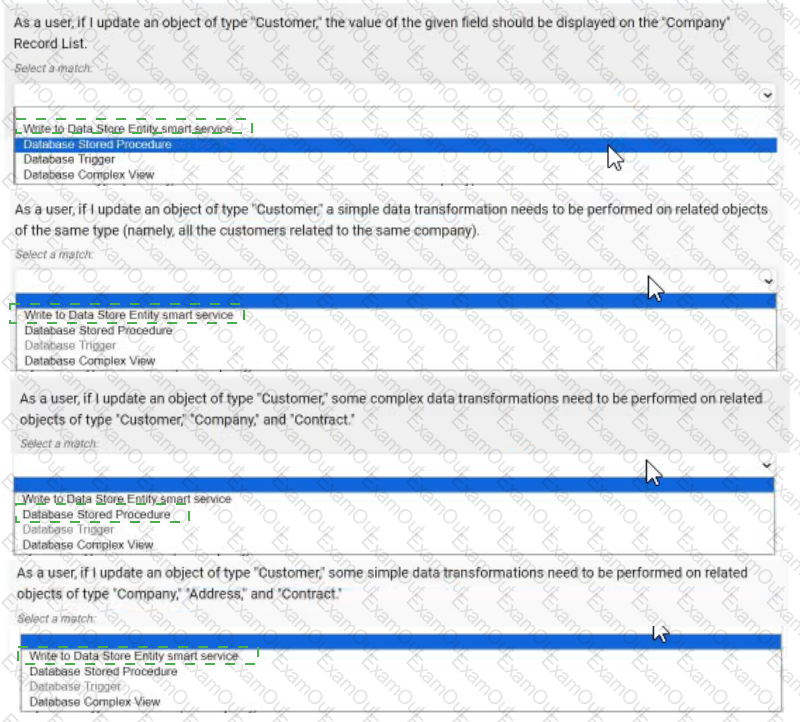Choose 'Write to Data Store Entity smart service' in first list
This screenshot has height=722, width=800.
(x=128, y=129)
